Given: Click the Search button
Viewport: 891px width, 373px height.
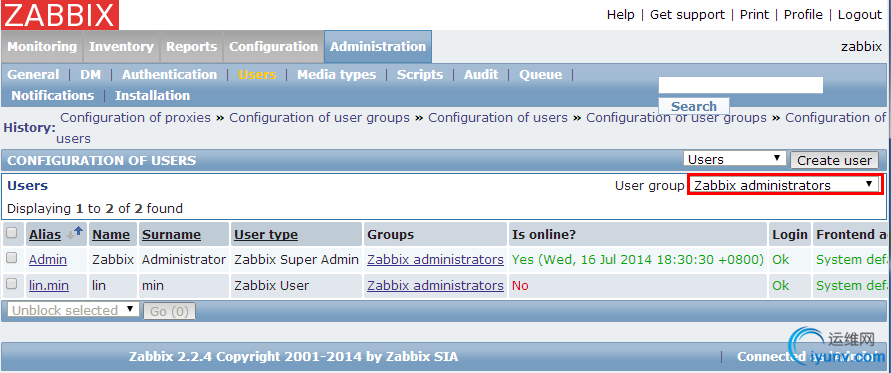Looking at the screenshot, I should pyautogui.click(x=694, y=106).
